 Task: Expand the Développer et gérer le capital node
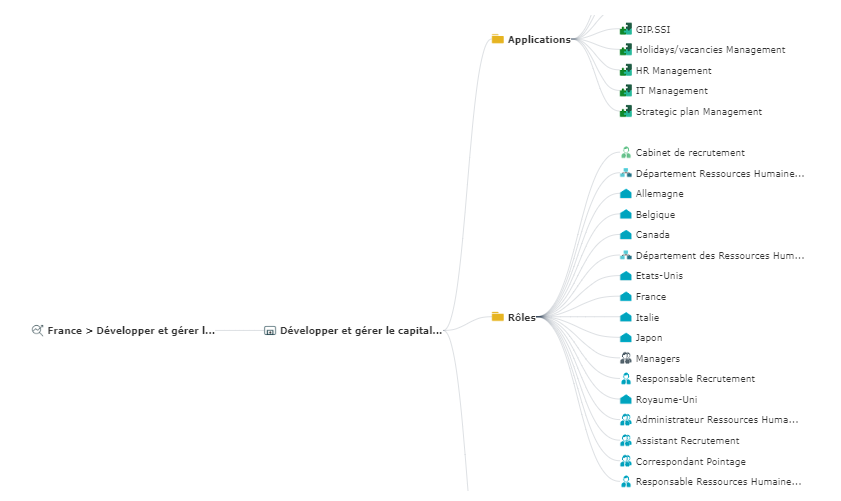pos(445,330)
